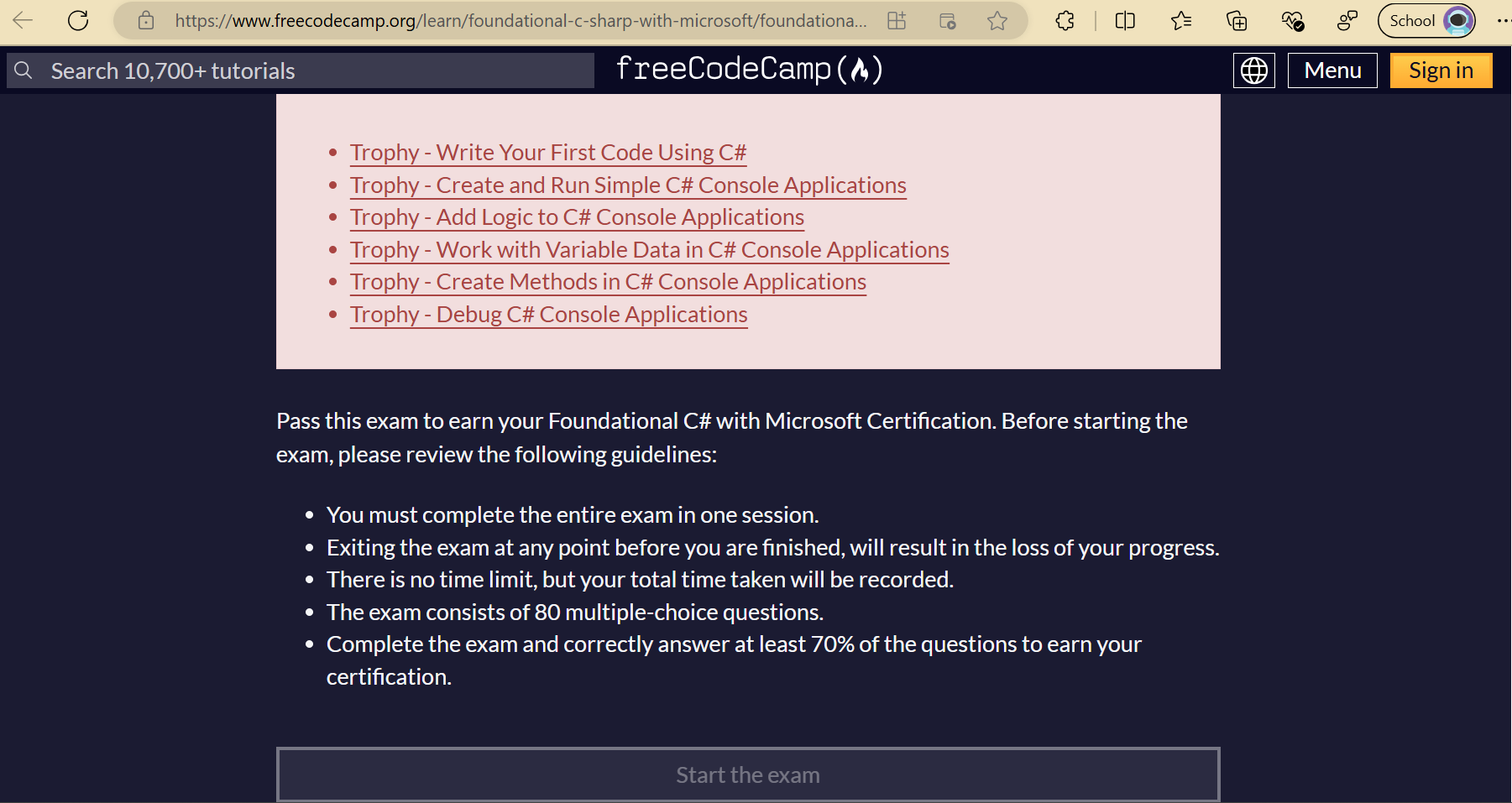Screen dimensions: 1512x803
Task: Click the search magnifier icon
Action: coord(24,70)
